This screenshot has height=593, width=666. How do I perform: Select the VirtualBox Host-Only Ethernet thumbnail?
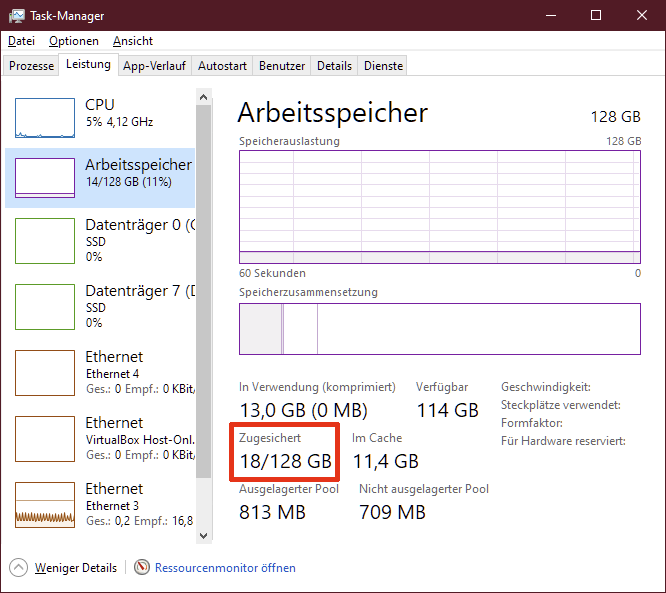click(x=45, y=439)
